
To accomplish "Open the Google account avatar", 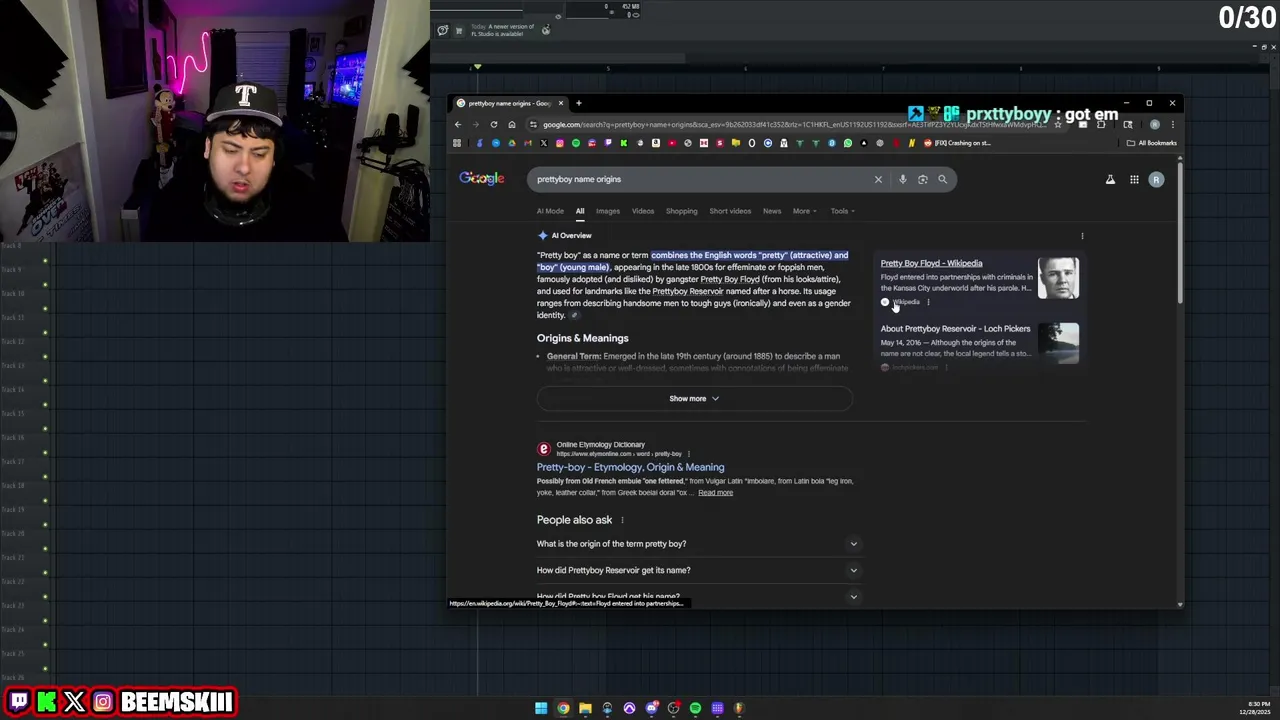I will [1156, 180].
